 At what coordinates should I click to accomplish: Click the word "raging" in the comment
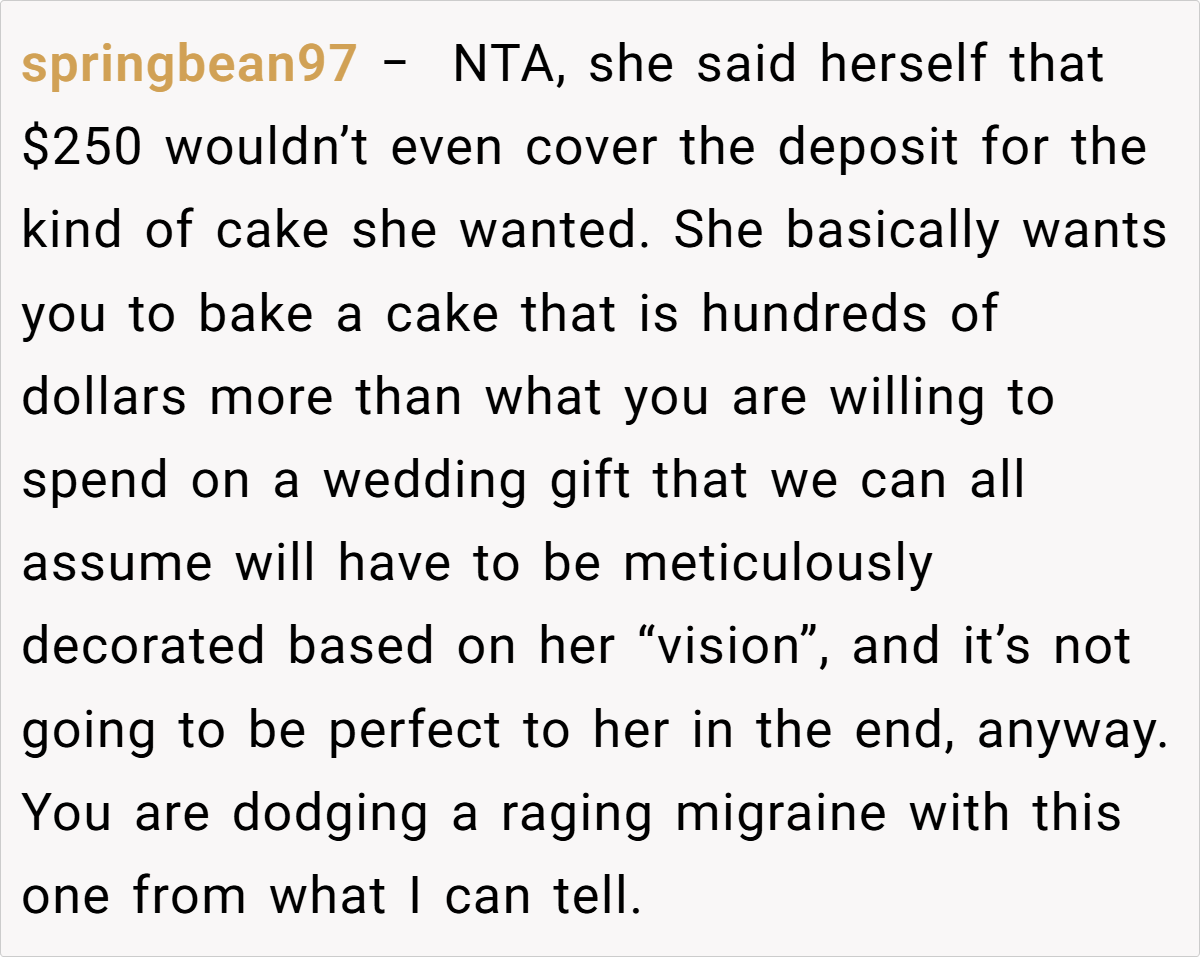coord(578,813)
